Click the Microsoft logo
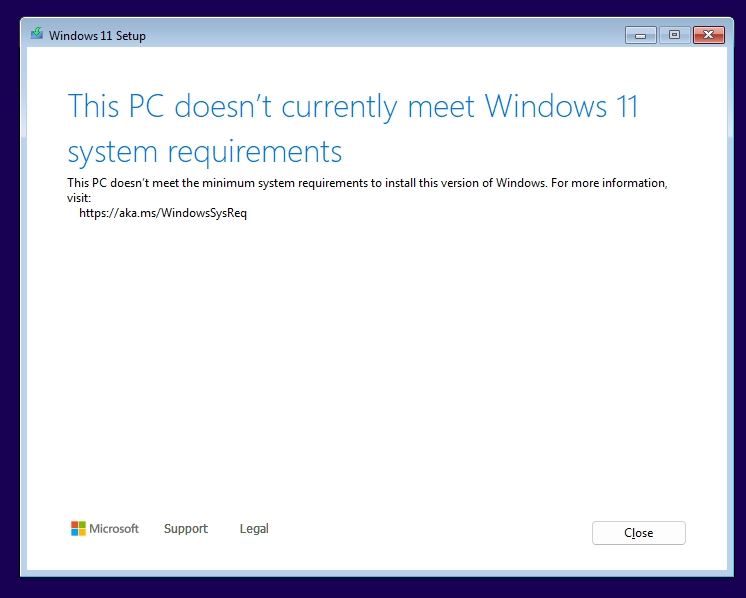This screenshot has height=598, width=746. pos(105,529)
